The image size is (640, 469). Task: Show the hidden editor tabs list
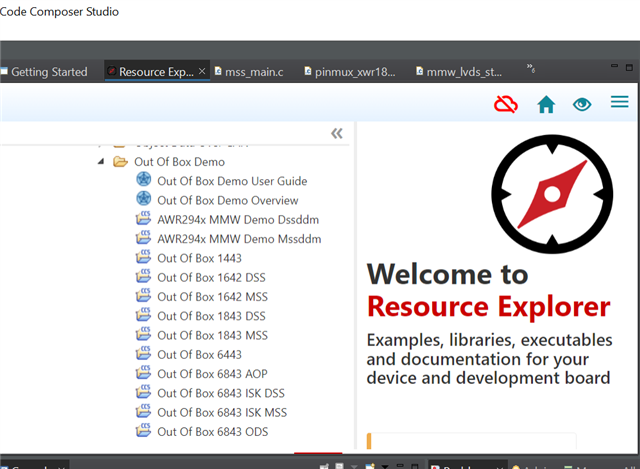pos(530,68)
